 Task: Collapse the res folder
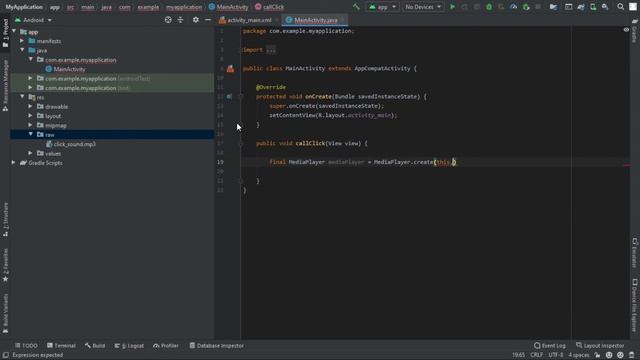22,97
